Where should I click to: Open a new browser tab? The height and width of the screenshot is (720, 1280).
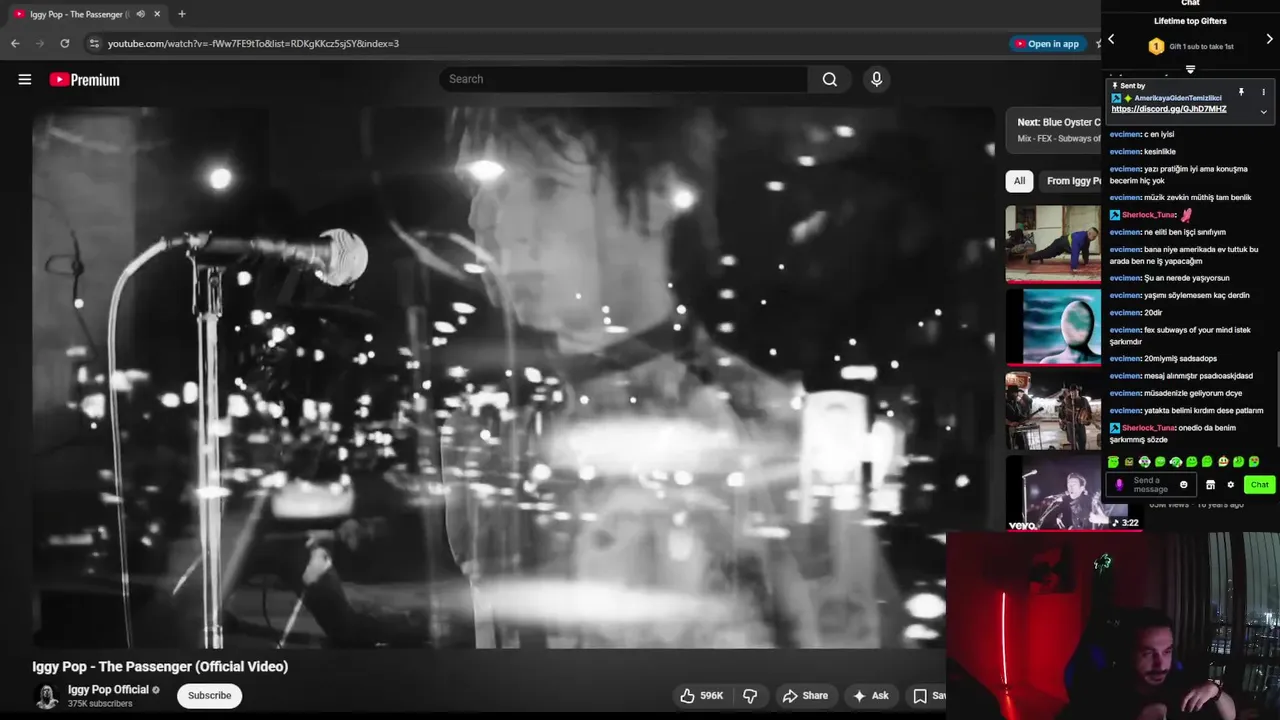(181, 14)
